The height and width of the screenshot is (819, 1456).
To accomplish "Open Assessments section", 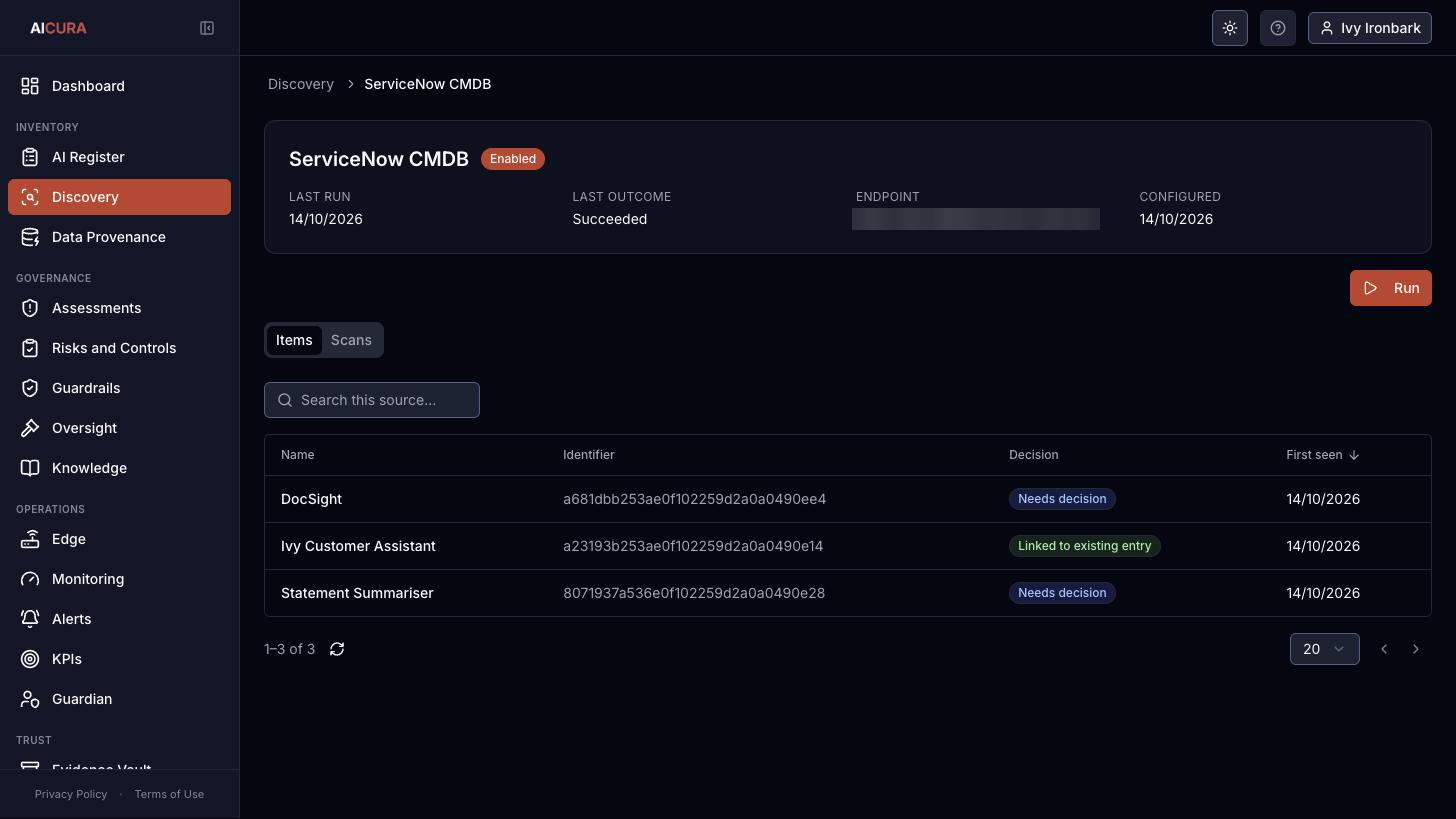I will (x=119, y=308).
